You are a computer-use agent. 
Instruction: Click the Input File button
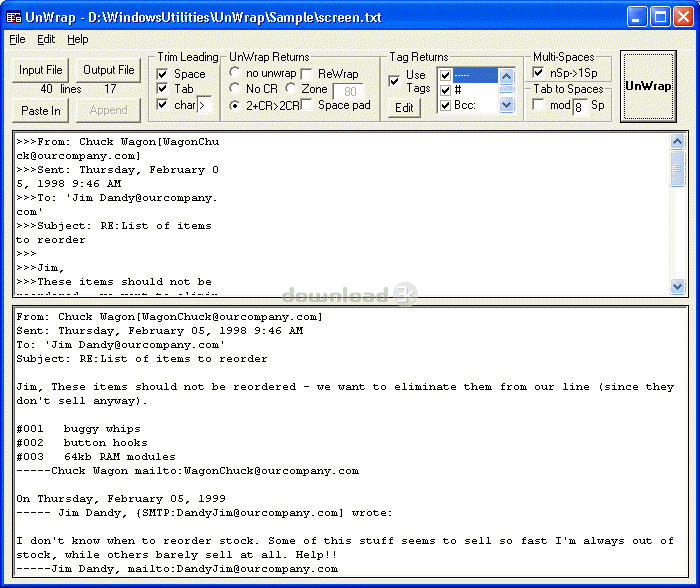(41, 70)
